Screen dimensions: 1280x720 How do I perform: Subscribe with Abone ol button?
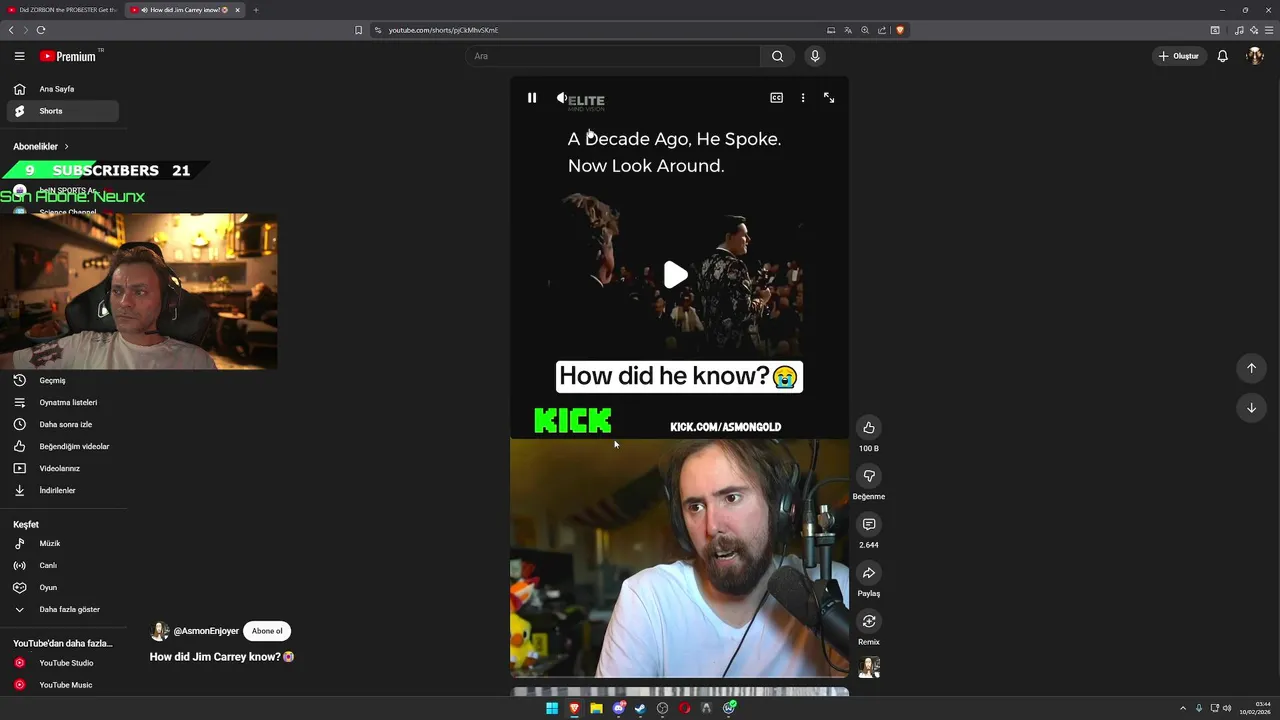coord(267,631)
